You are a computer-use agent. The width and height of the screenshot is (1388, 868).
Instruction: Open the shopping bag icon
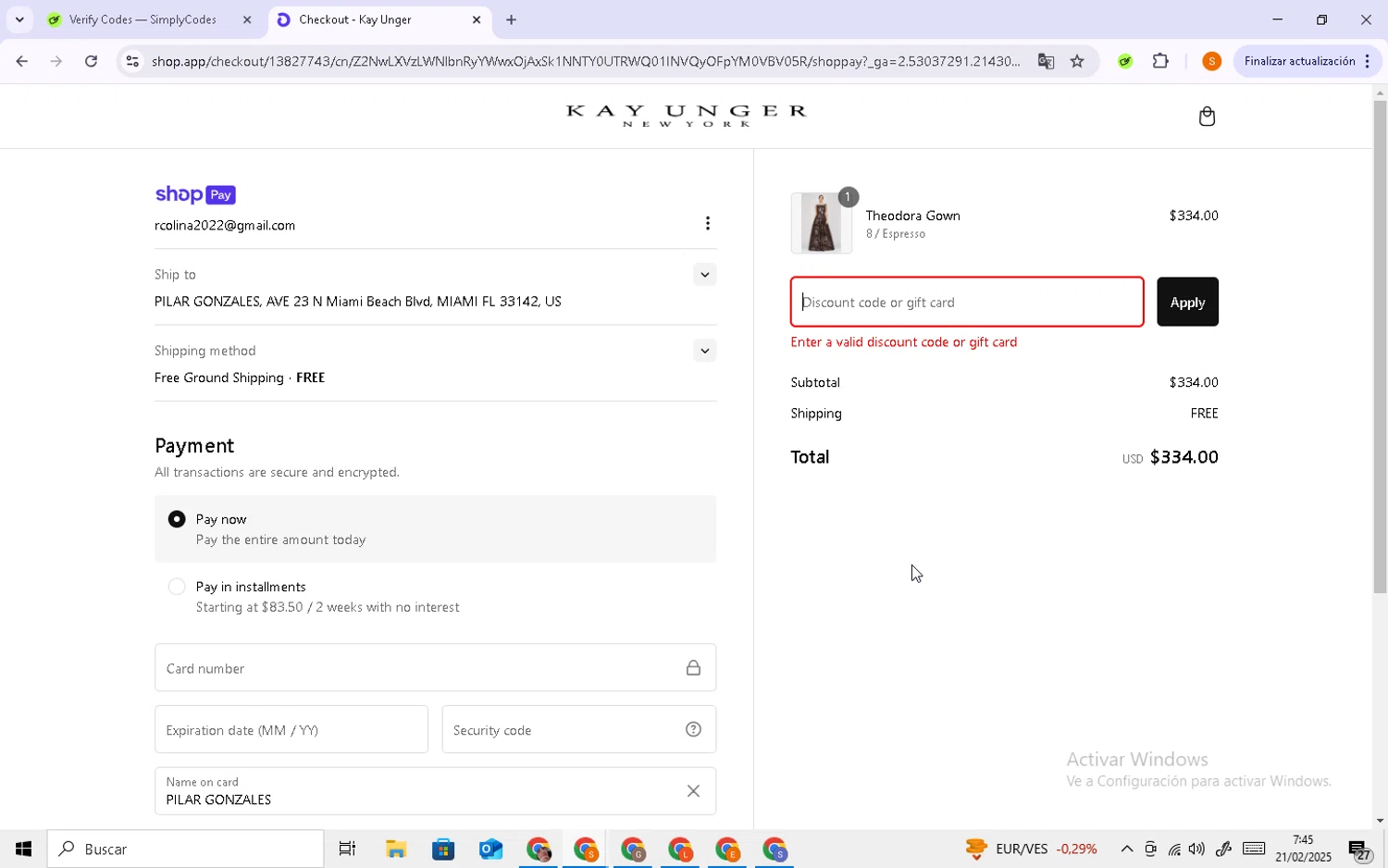click(x=1207, y=117)
